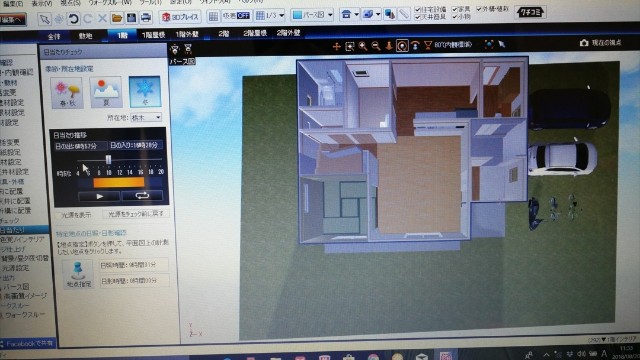The width and height of the screenshot is (640, 360).
Task: Click the person look-around icon
Action: pos(415,45)
